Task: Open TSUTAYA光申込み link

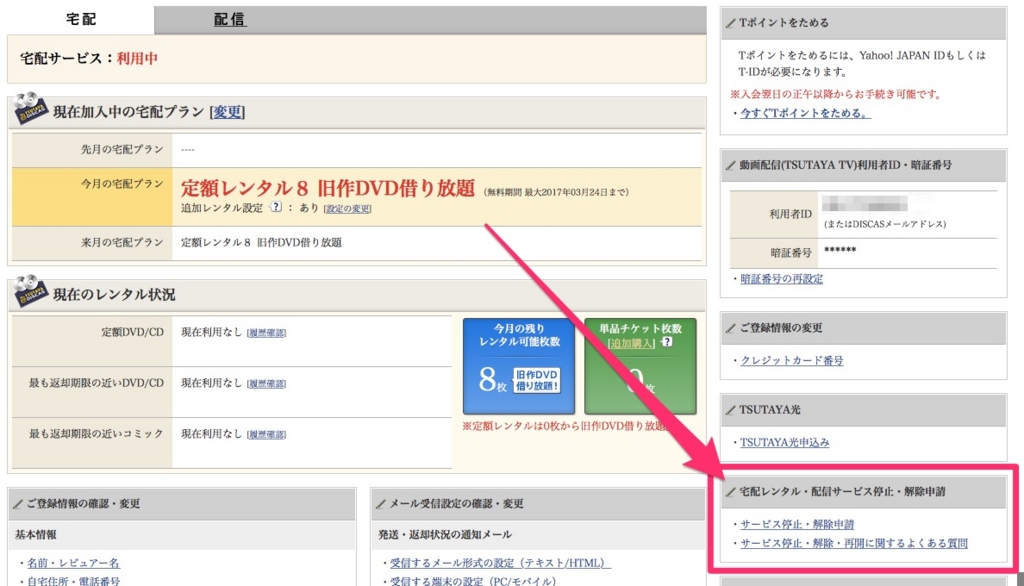Action: click(784, 443)
